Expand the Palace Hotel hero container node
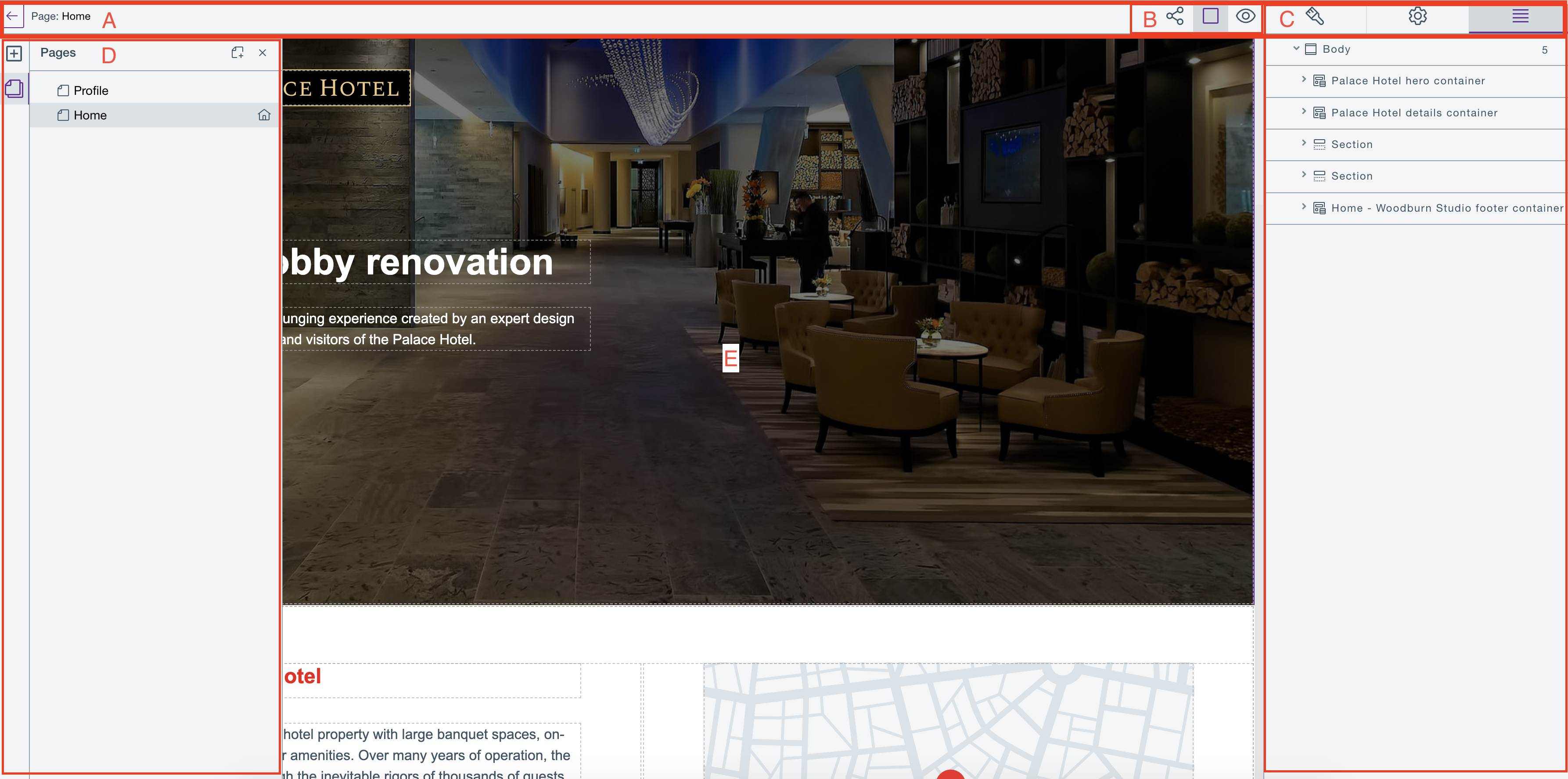Screen dimensions: 1568x779 1305,80
